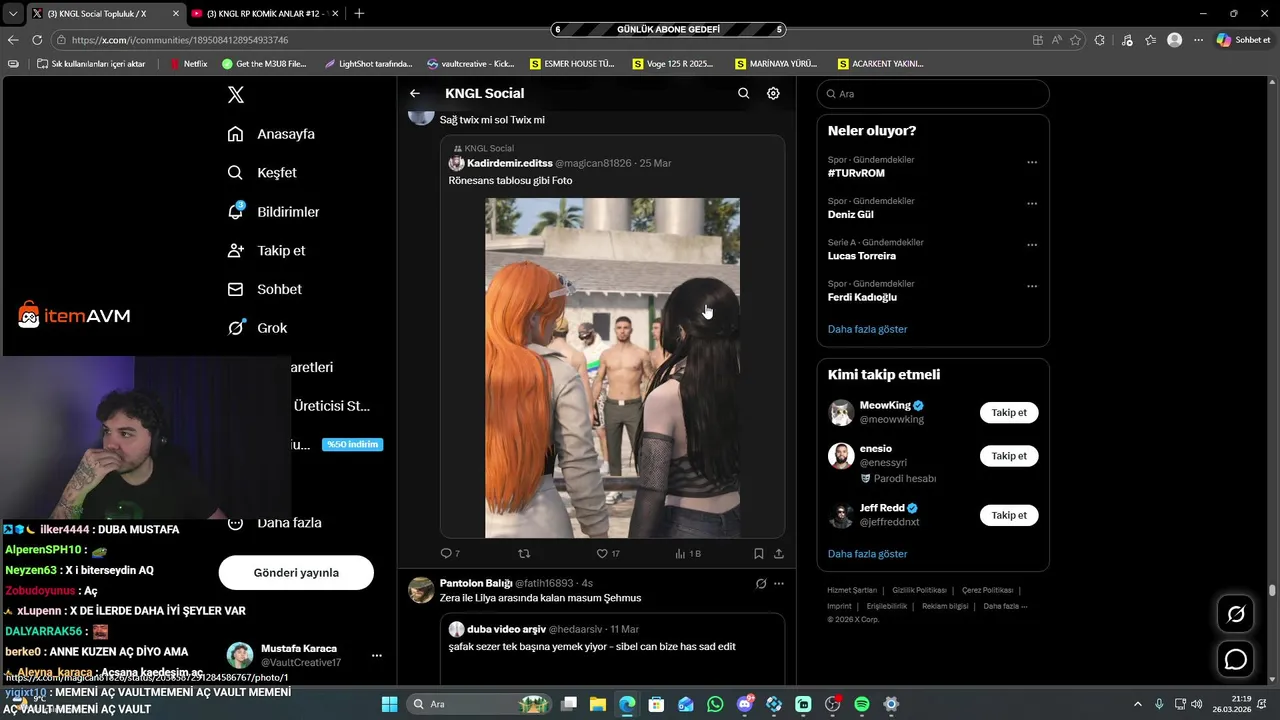The width and height of the screenshot is (1280, 720).
Task: Open Netflix bookmark
Action: pos(189,63)
